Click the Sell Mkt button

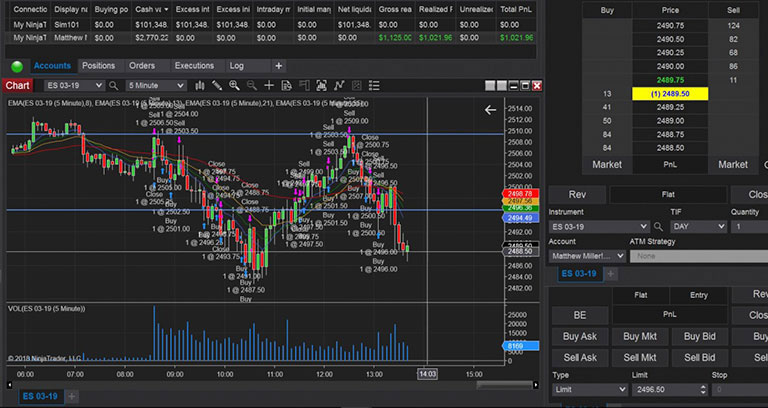click(640, 358)
